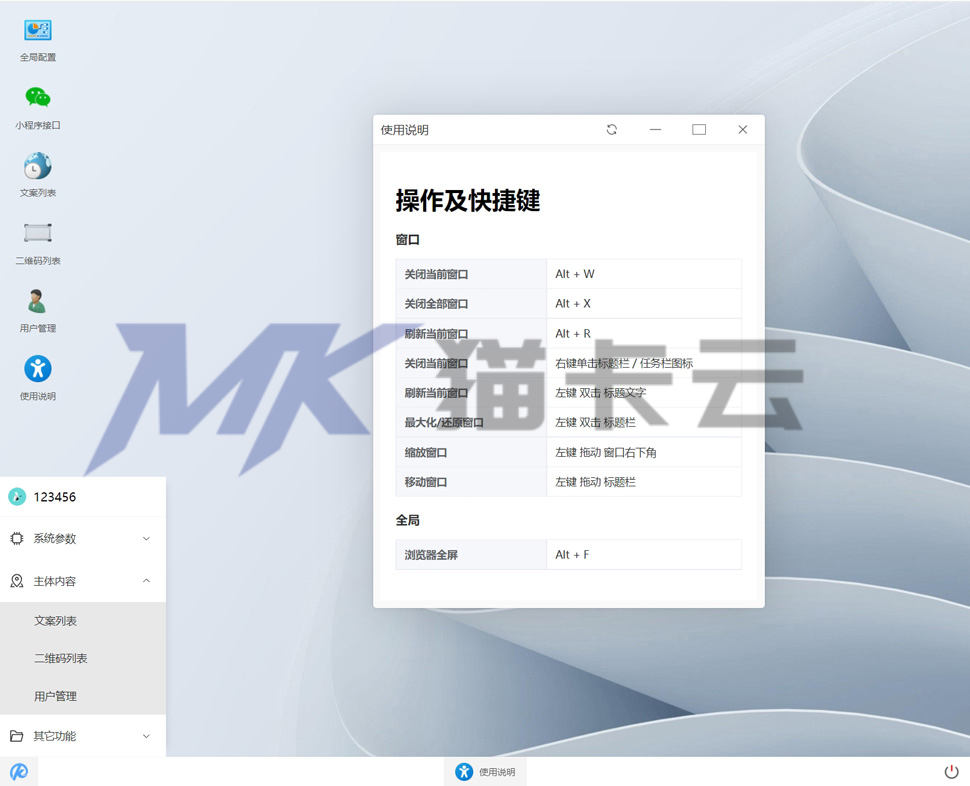Click the 浏览器全屏 cell
Image resolution: width=970 pixels, height=786 pixels.
[471, 555]
